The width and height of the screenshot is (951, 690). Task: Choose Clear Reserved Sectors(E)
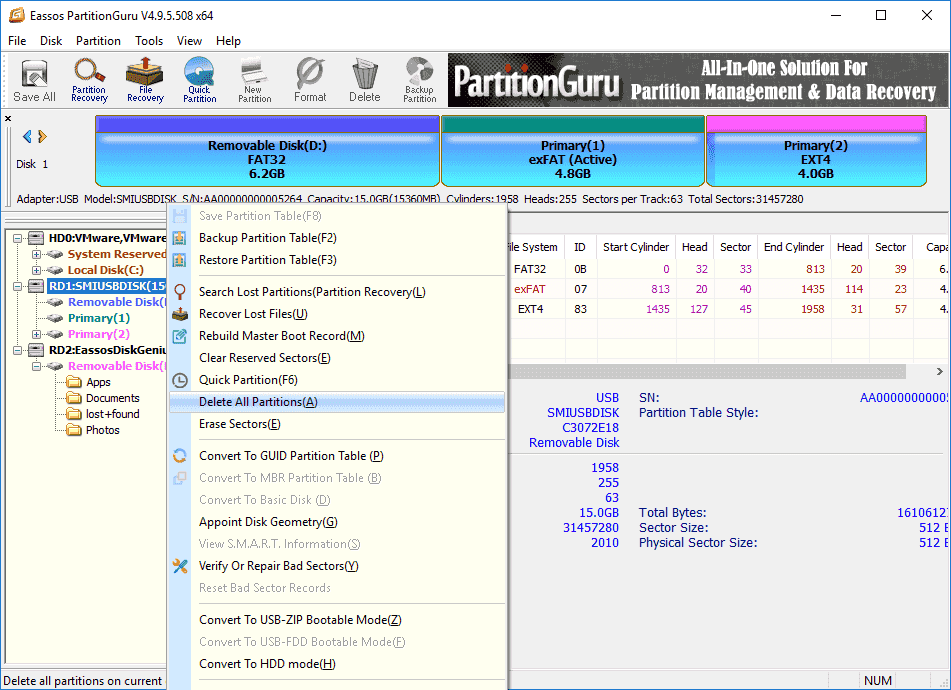pyautogui.click(x=337, y=358)
